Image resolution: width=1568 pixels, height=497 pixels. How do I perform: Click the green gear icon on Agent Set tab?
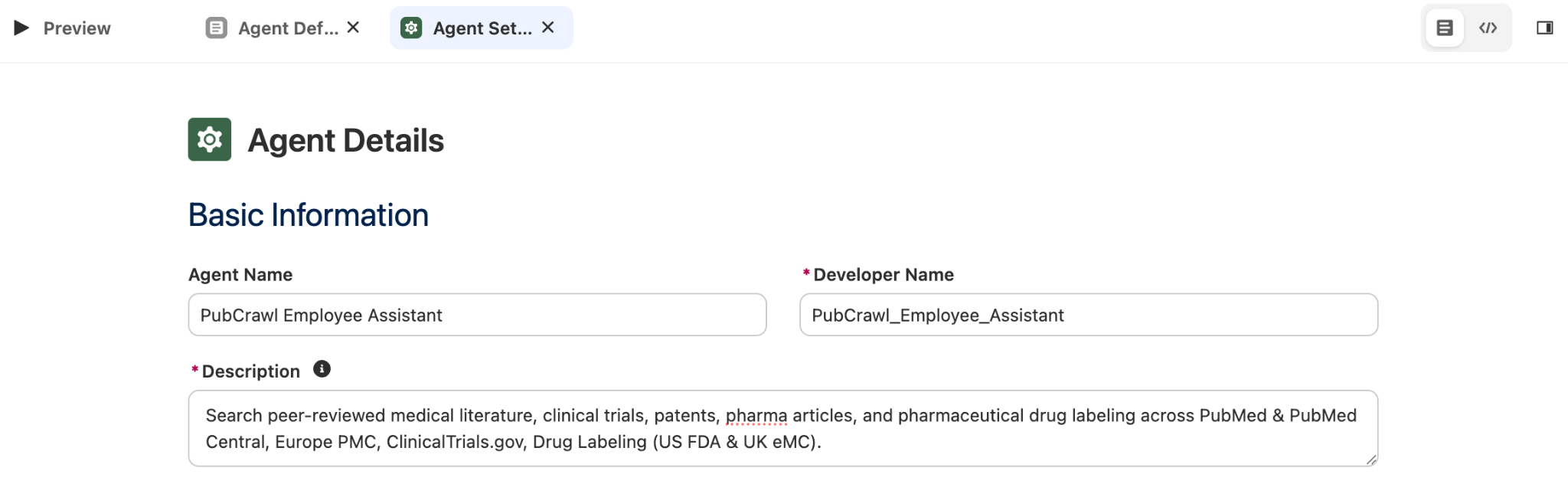click(x=411, y=28)
